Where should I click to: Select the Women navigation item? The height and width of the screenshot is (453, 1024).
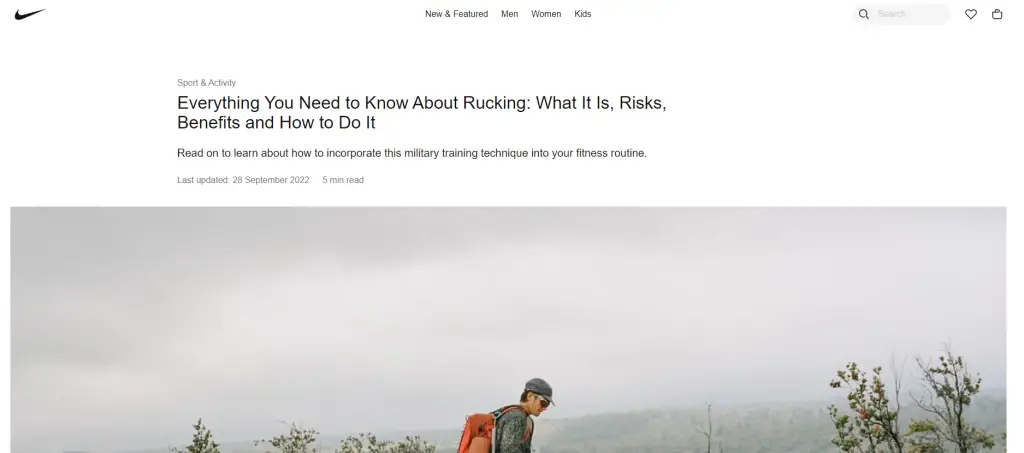click(x=546, y=14)
